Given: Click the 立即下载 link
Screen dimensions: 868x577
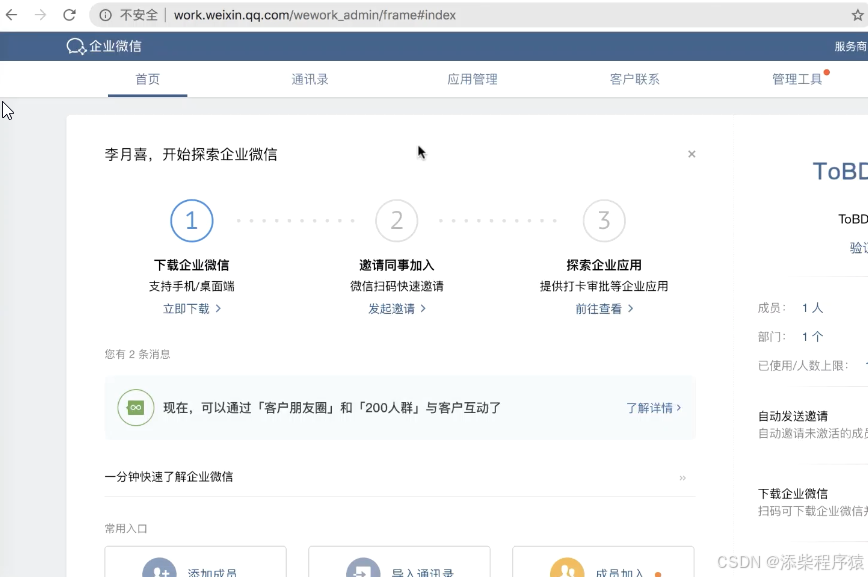Looking at the screenshot, I should click(192, 308).
